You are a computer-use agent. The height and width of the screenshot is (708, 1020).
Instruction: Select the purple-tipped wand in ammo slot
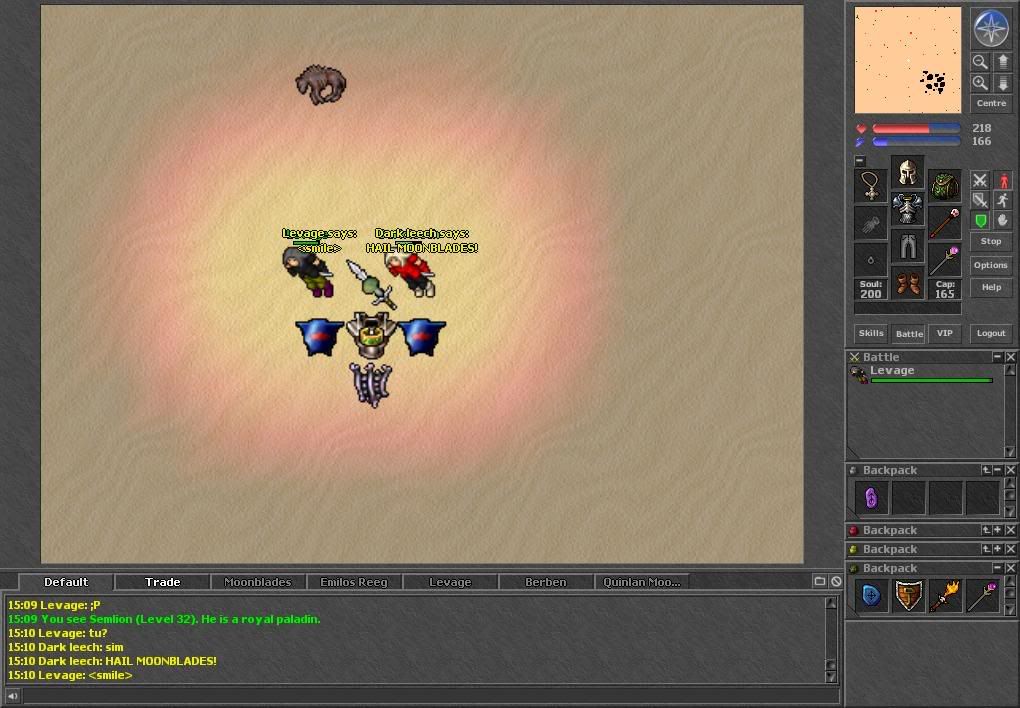[x=945, y=260]
